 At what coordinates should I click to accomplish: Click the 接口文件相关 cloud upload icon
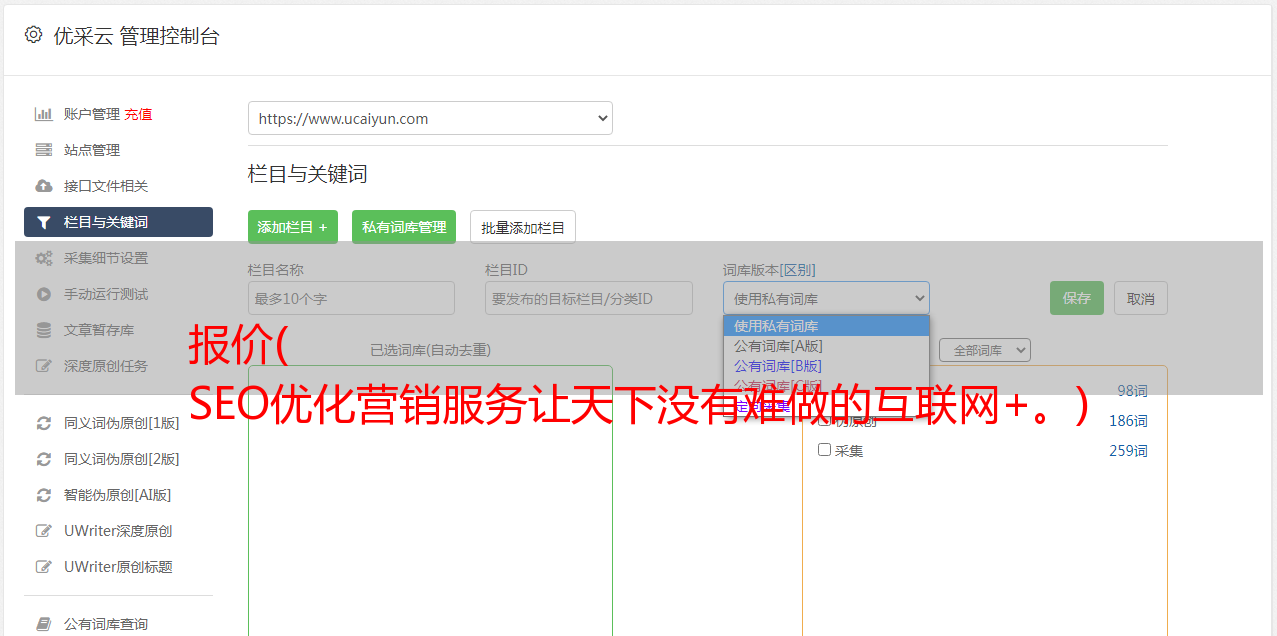click(x=44, y=186)
